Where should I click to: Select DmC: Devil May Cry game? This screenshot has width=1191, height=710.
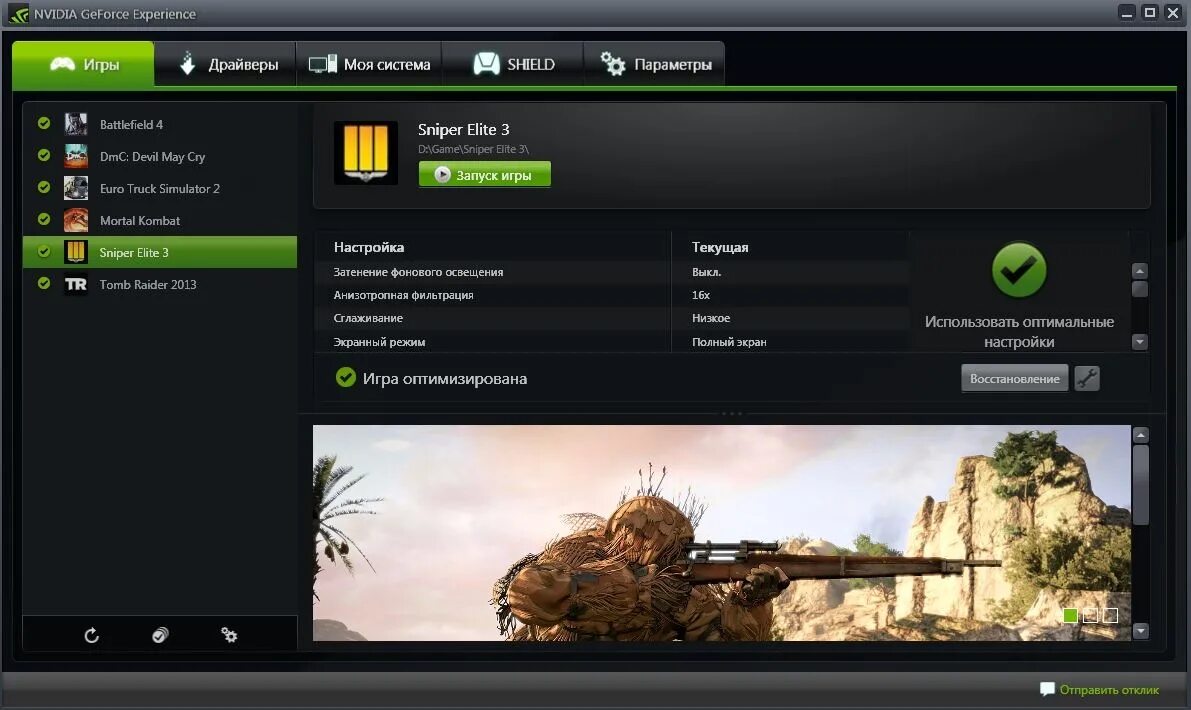(160, 156)
